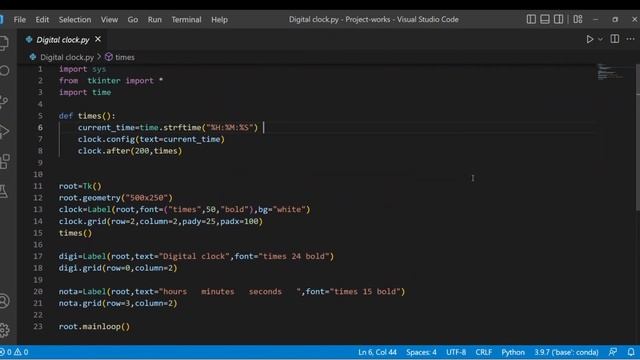Click the import sys line
The image size is (640, 360).
(x=82, y=69)
